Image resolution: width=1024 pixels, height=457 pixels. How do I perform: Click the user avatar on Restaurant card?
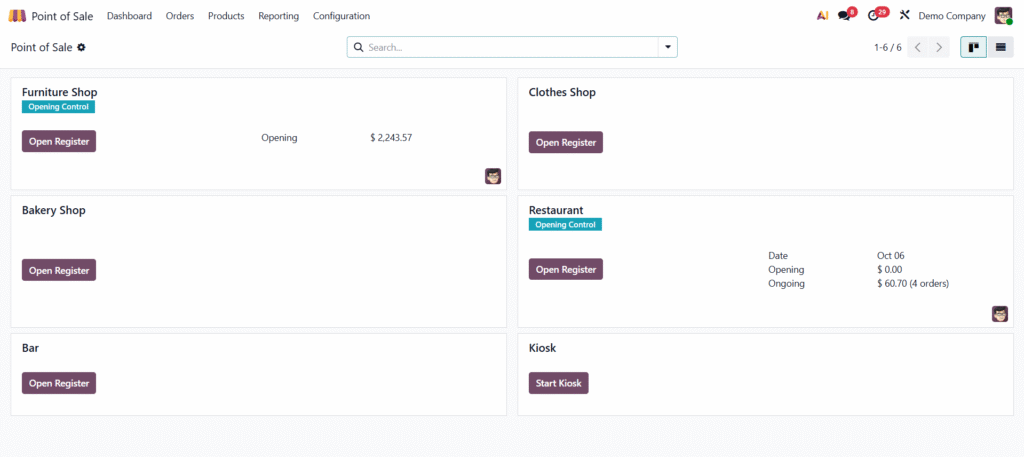(1000, 314)
